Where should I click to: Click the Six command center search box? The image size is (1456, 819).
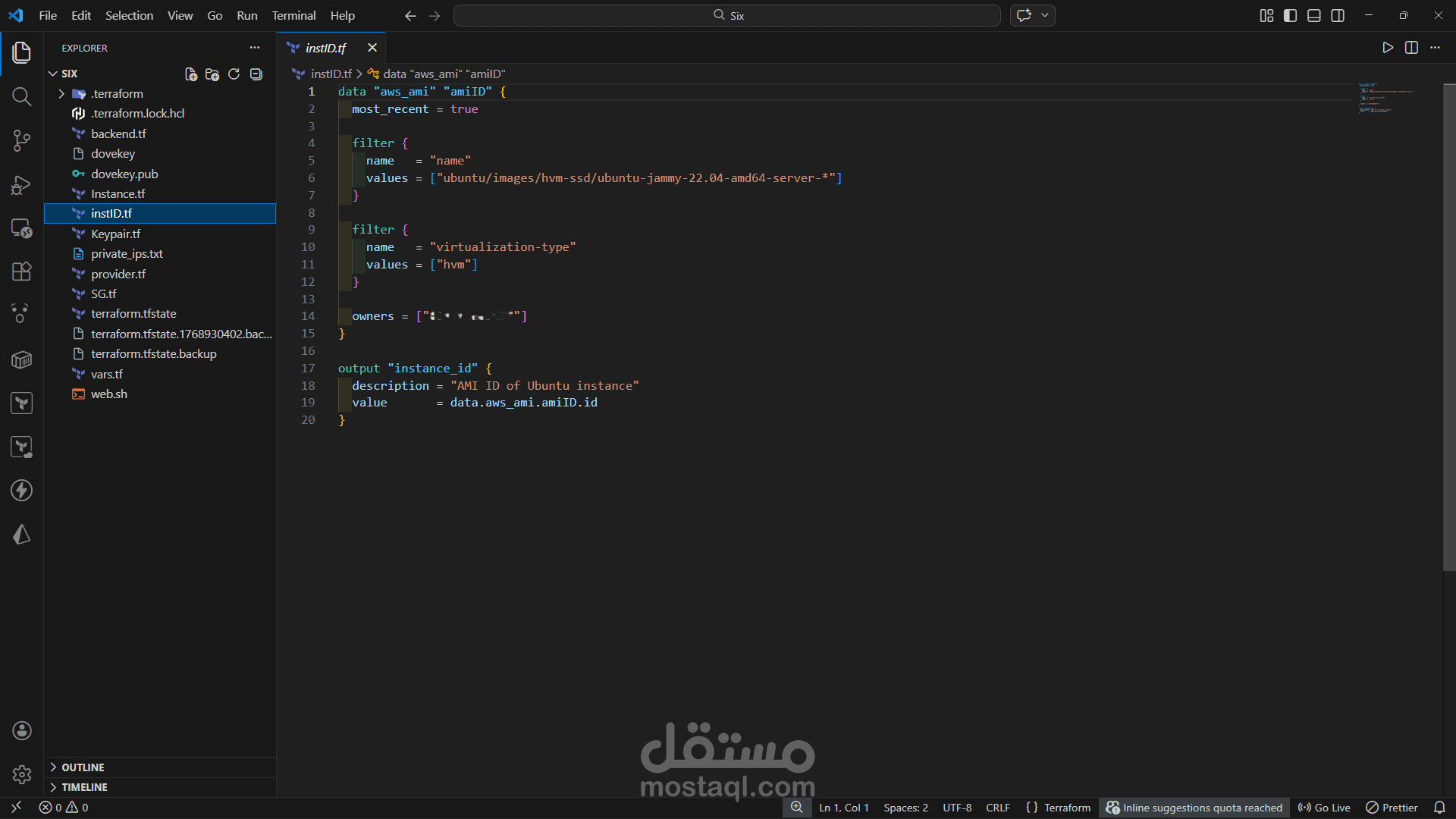point(726,15)
